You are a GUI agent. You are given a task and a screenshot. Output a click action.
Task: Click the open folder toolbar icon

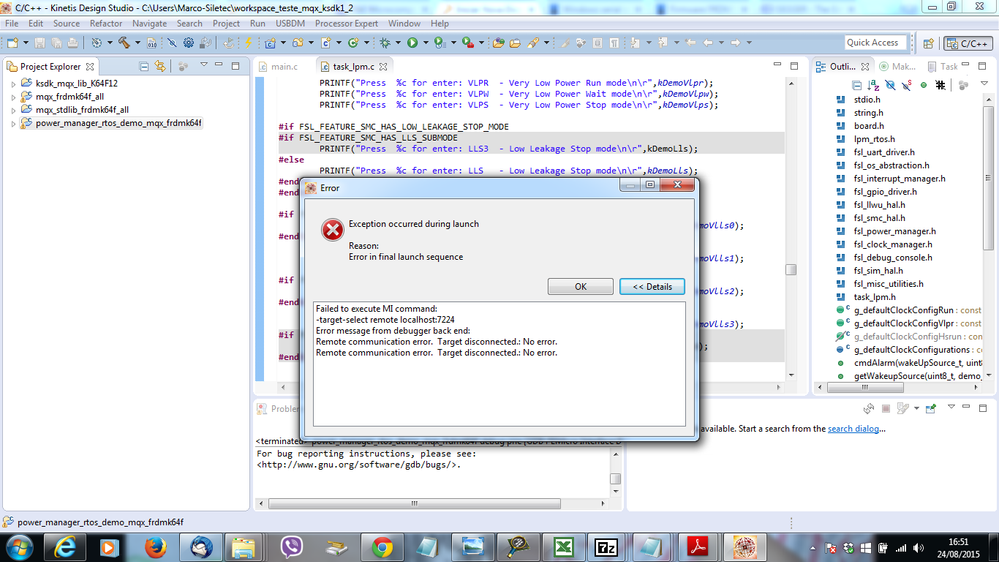tap(515, 43)
